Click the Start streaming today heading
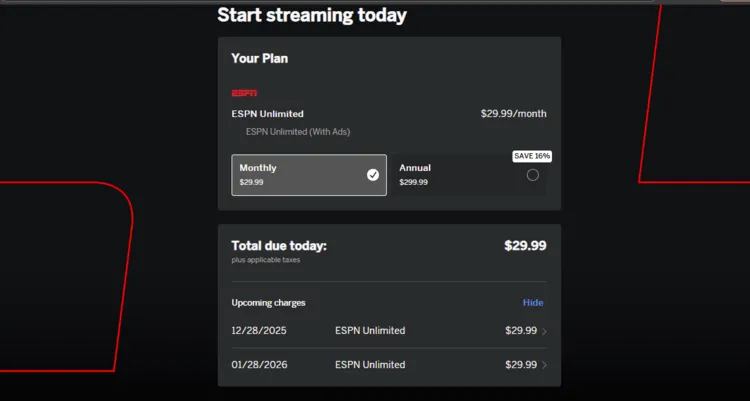Screen dimensions: 750x401 [x=312, y=15]
